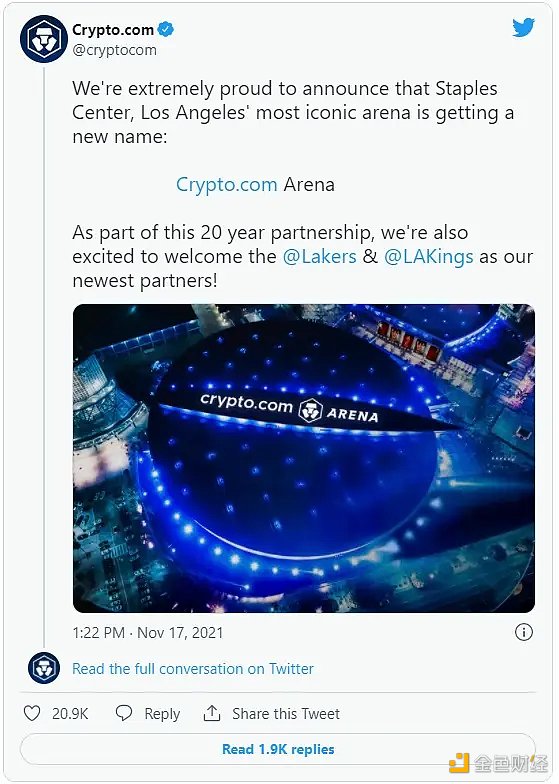Open the Crypto.com account name
559x784 pixels.
coord(113,30)
